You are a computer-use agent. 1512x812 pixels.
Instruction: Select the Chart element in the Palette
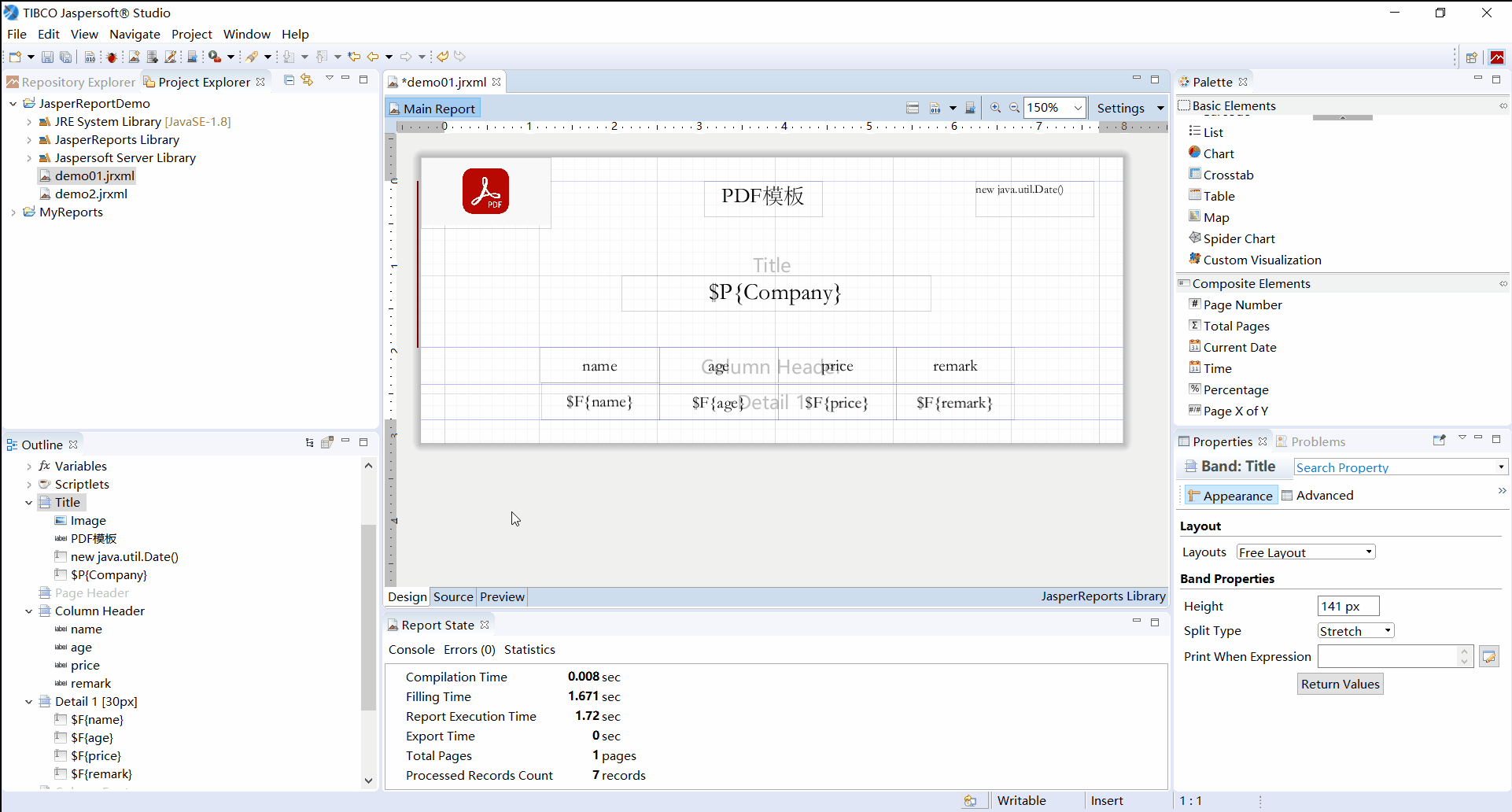click(1218, 153)
